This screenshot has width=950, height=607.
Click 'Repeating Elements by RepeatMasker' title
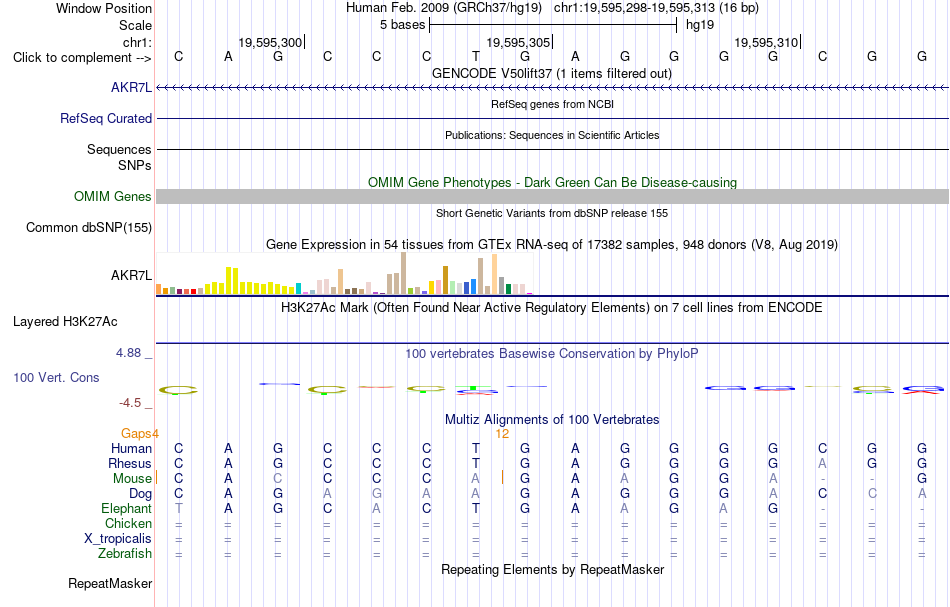[553, 569]
